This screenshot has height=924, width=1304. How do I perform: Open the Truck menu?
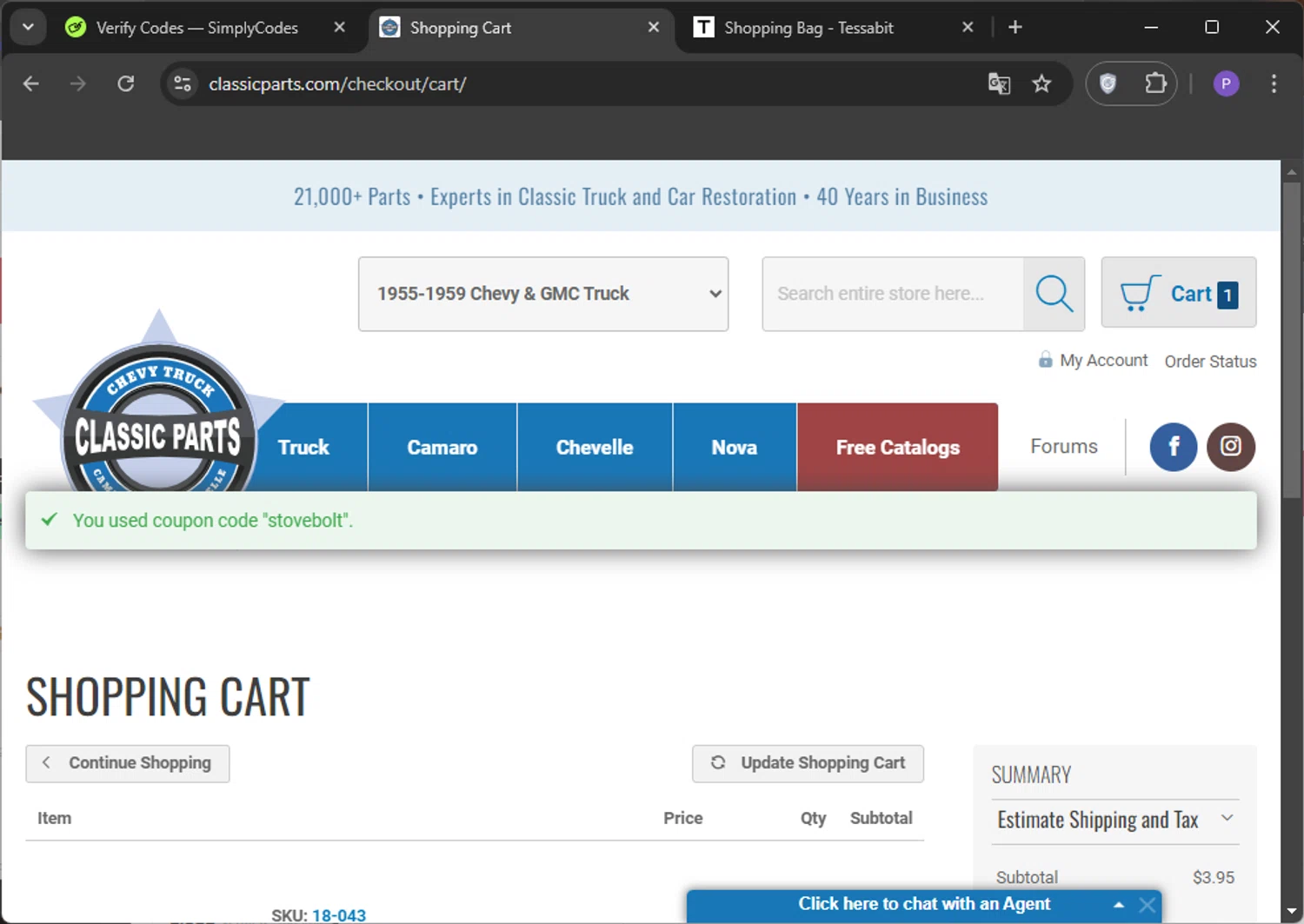(x=303, y=448)
